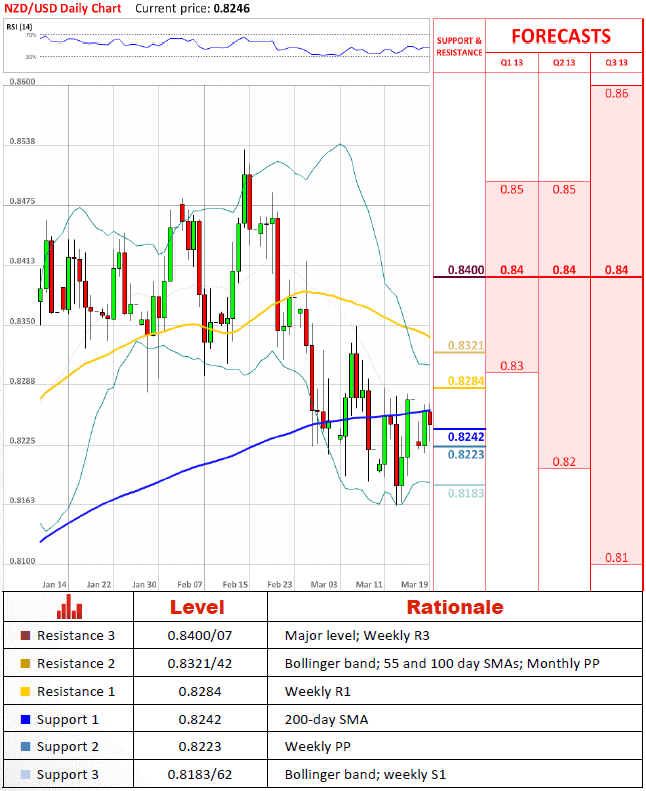Click the 'Current price: 0.8246' text
The width and height of the screenshot is (646, 791).
[x=192, y=9]
